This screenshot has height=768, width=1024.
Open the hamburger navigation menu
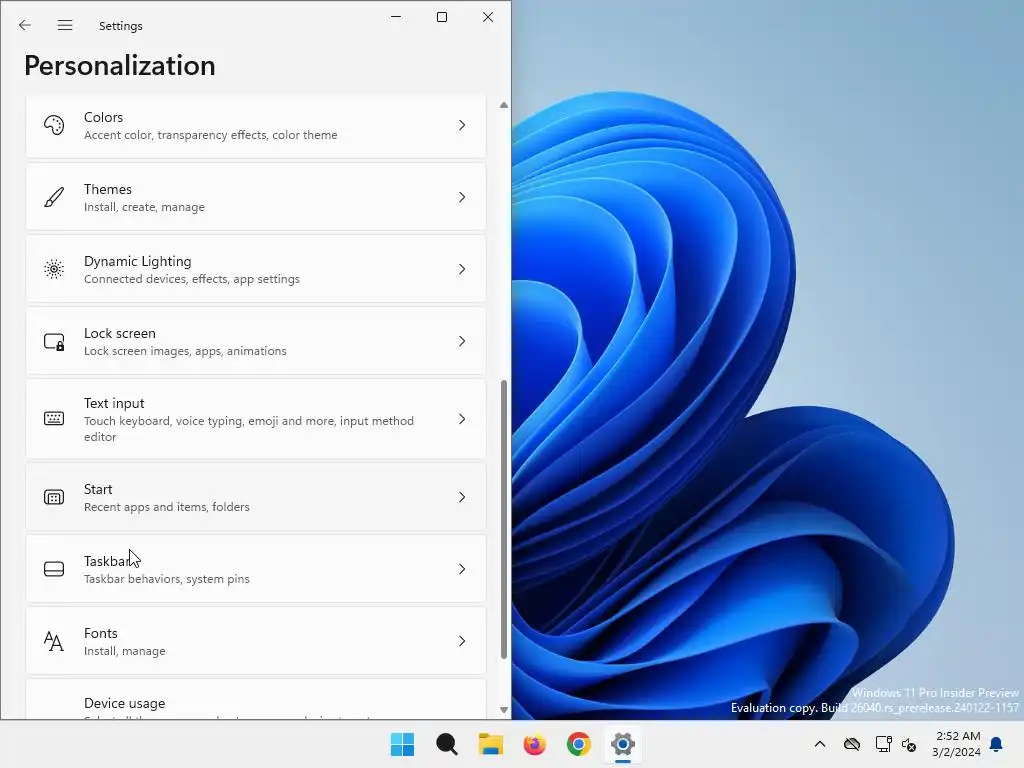[x=65, y=25]
